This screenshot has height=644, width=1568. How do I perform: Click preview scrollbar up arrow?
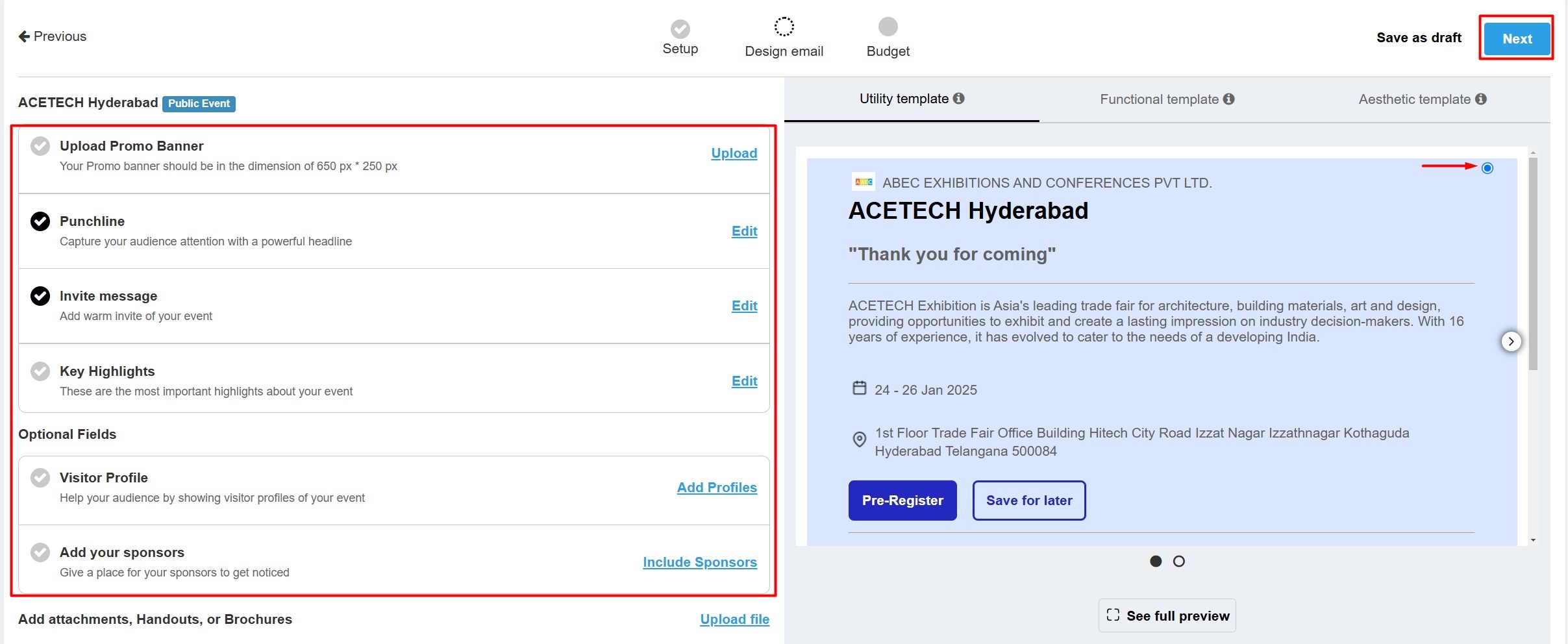[x=1533, y=153]
